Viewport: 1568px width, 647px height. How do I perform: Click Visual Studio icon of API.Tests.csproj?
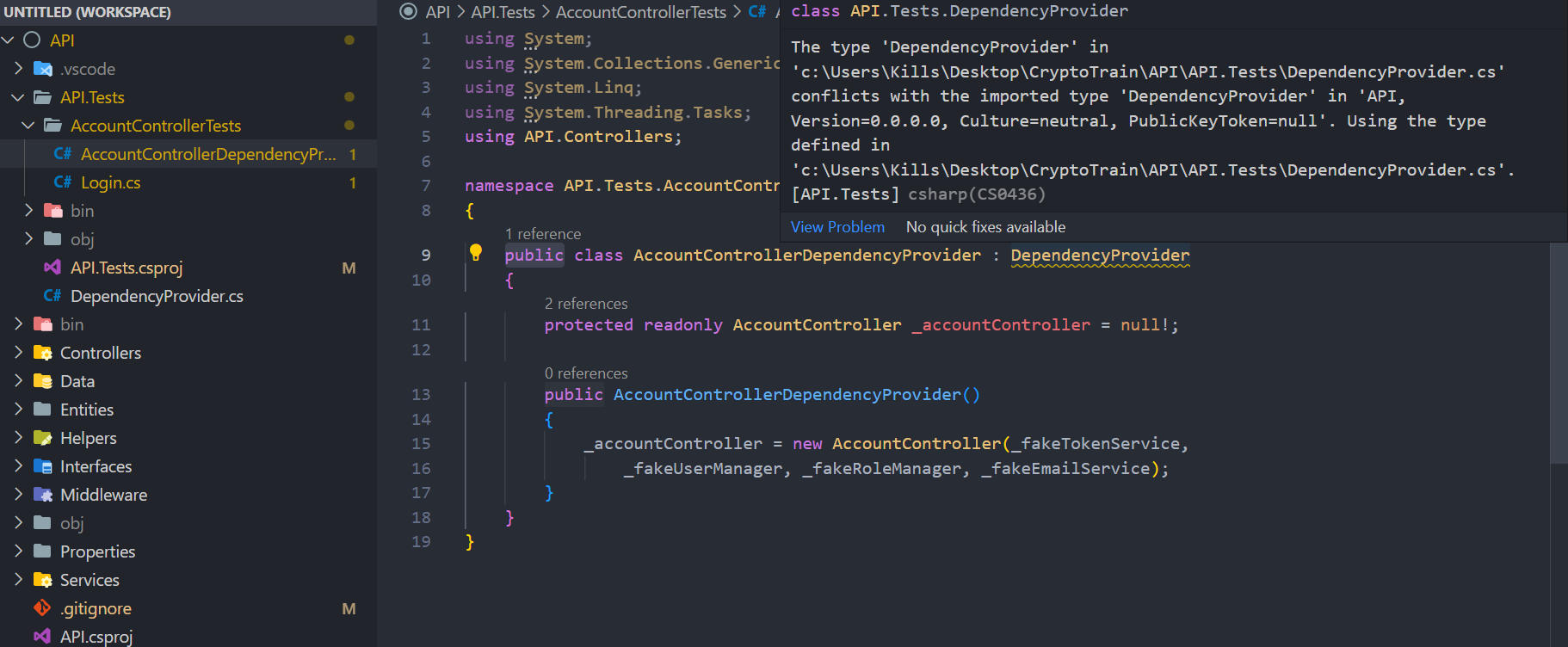(x=52, y=268)
